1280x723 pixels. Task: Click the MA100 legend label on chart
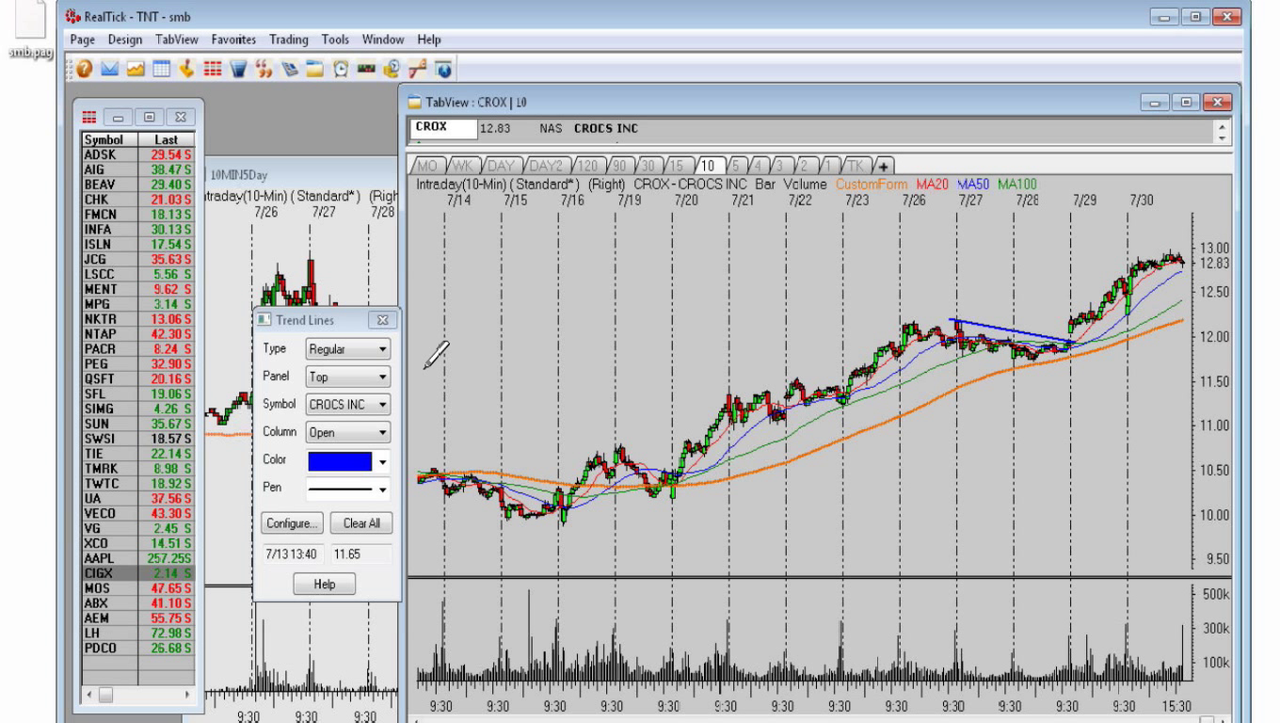pyautogui.click(x=1017, y=184)
